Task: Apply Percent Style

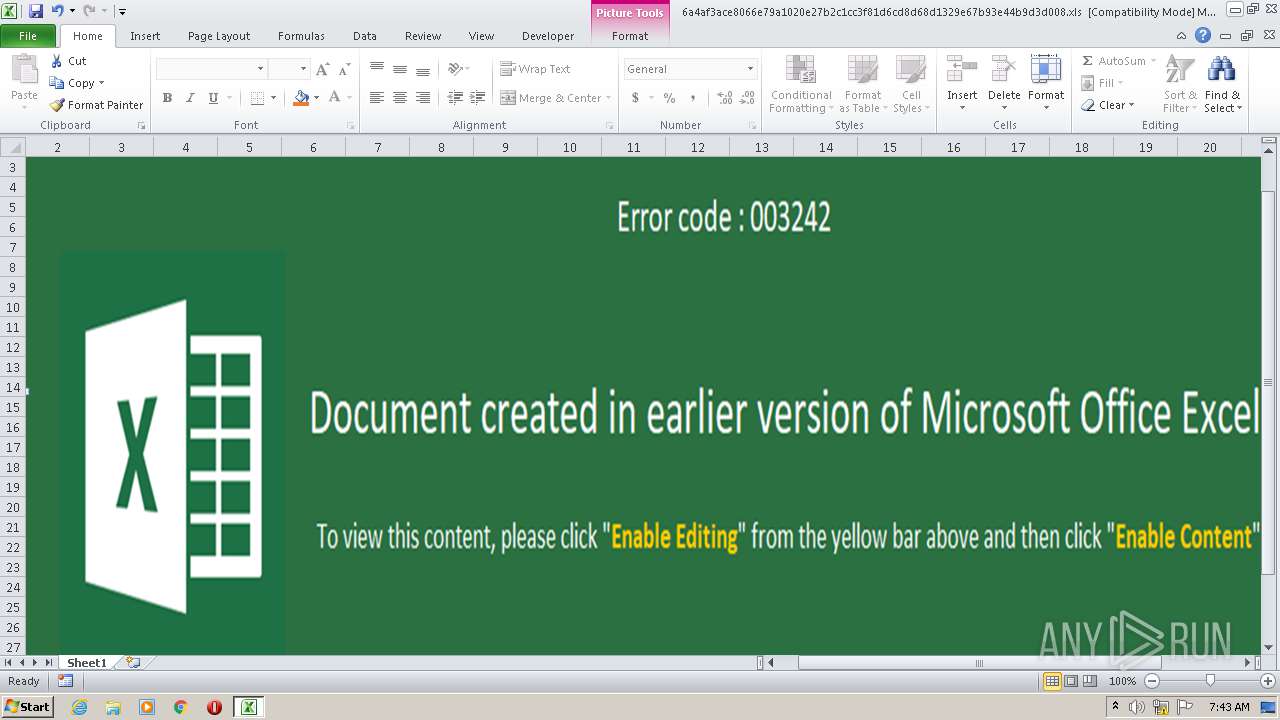Action: 669,98
